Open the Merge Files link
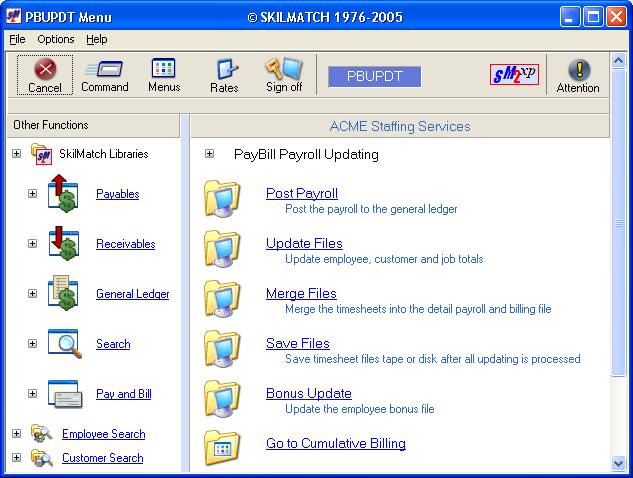The image size is (633, 478). 301,294
